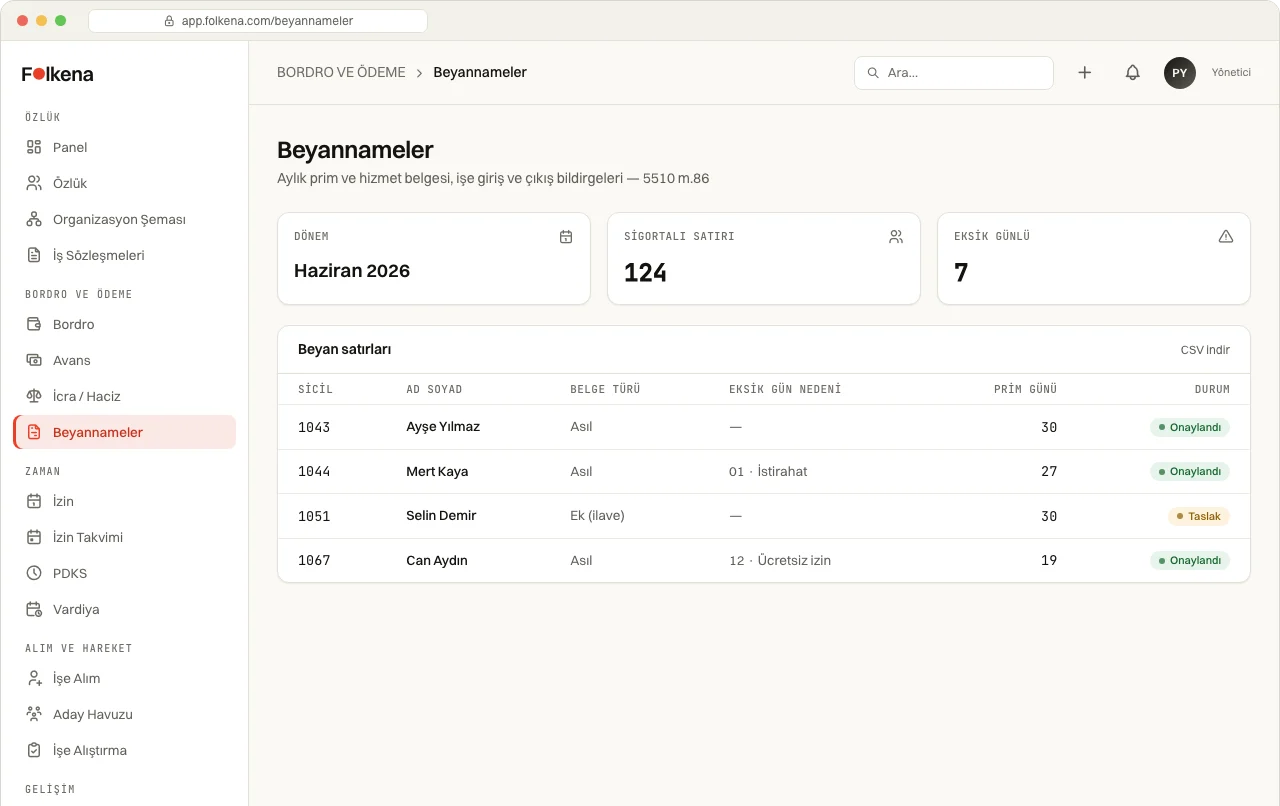Click the Onaylandı badge for Mert Kaya

point(1189,471)
